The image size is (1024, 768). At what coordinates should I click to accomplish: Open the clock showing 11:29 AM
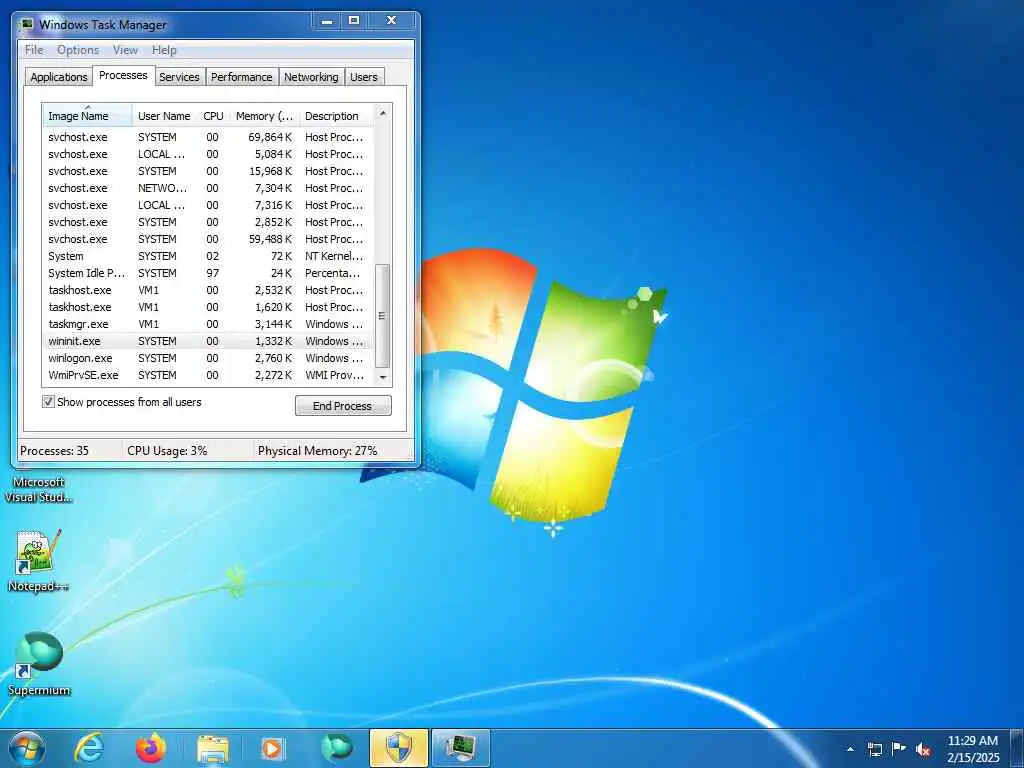coord(973,749)
